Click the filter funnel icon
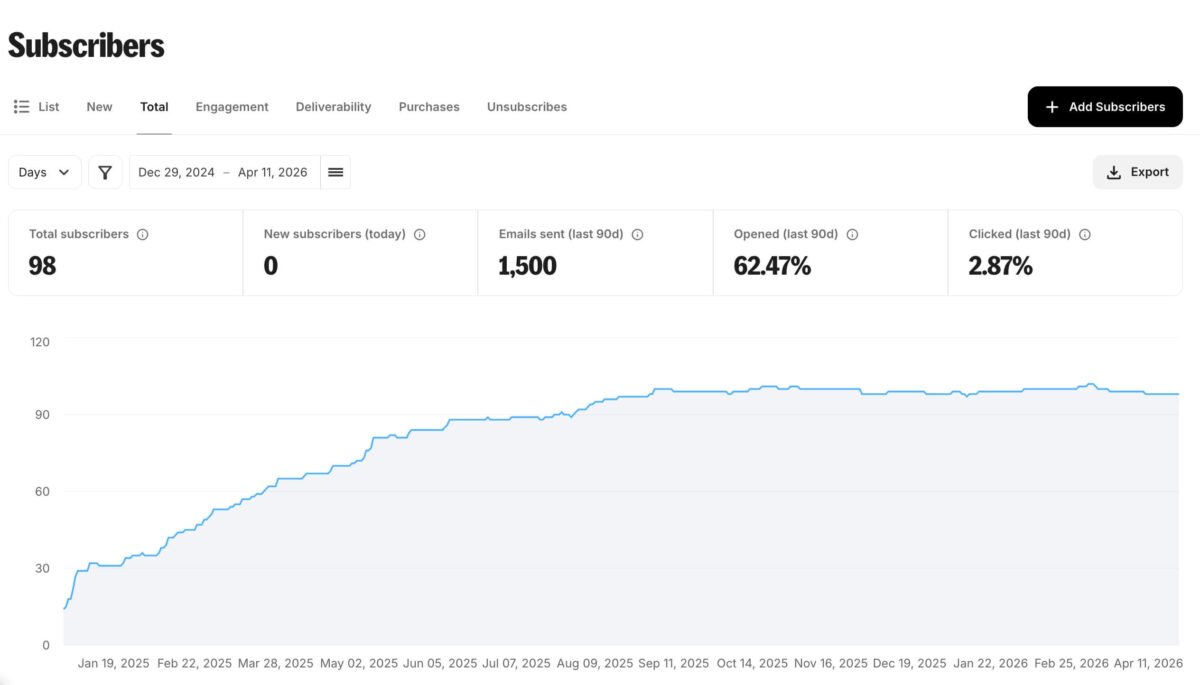This screenshot has width=1200, height=685. [x=105, y=172]
